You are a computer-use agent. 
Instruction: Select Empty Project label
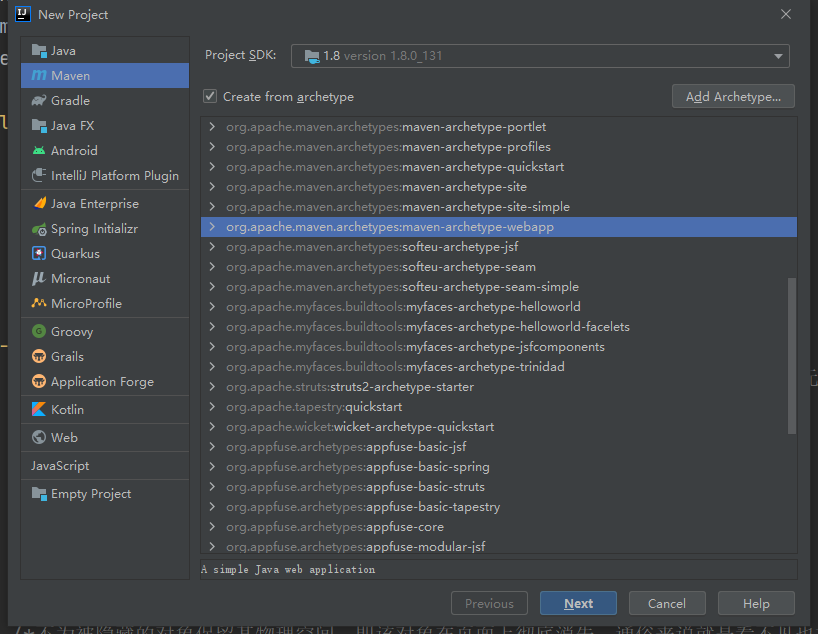91,494
